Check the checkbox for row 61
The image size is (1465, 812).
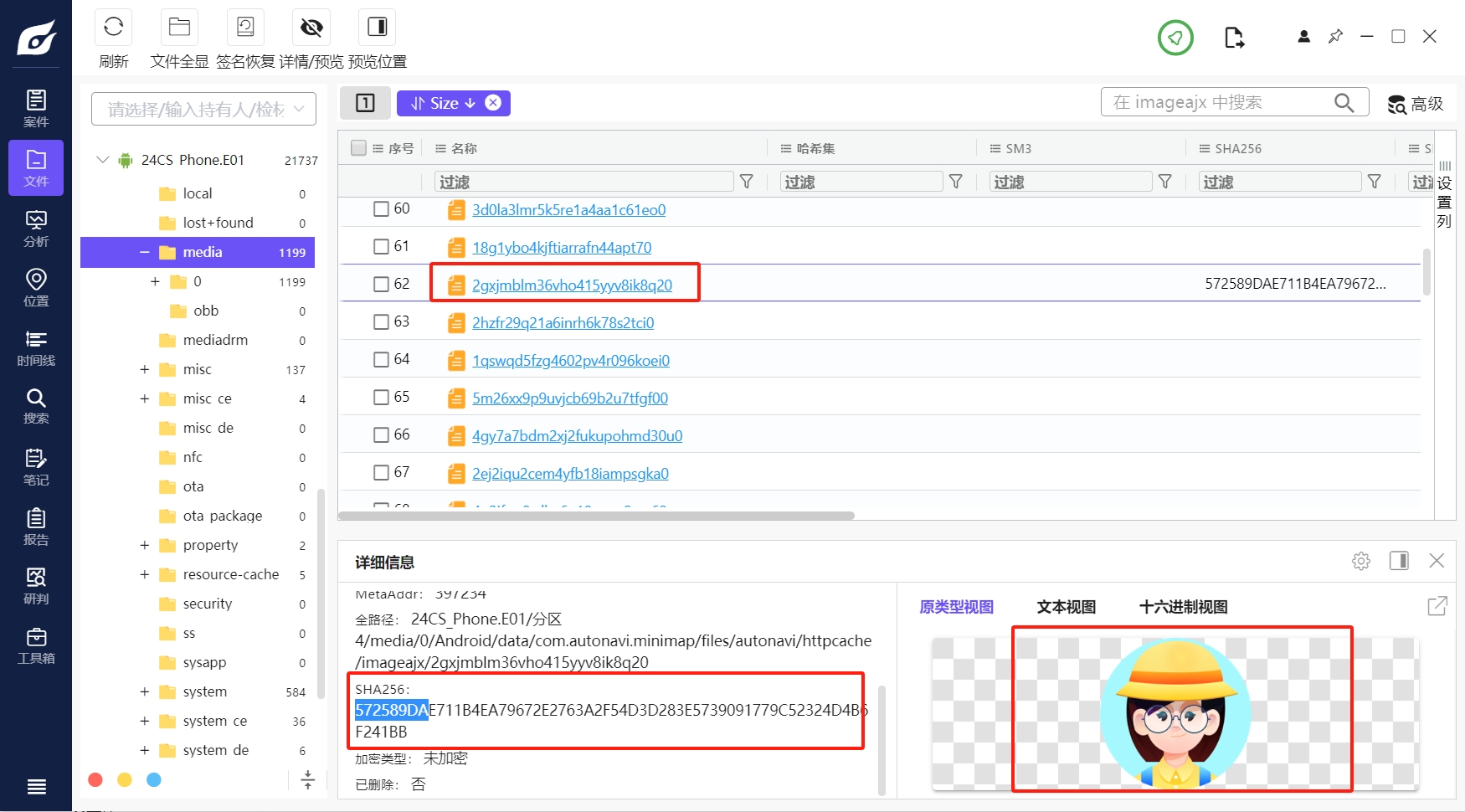tap(381, 246)
